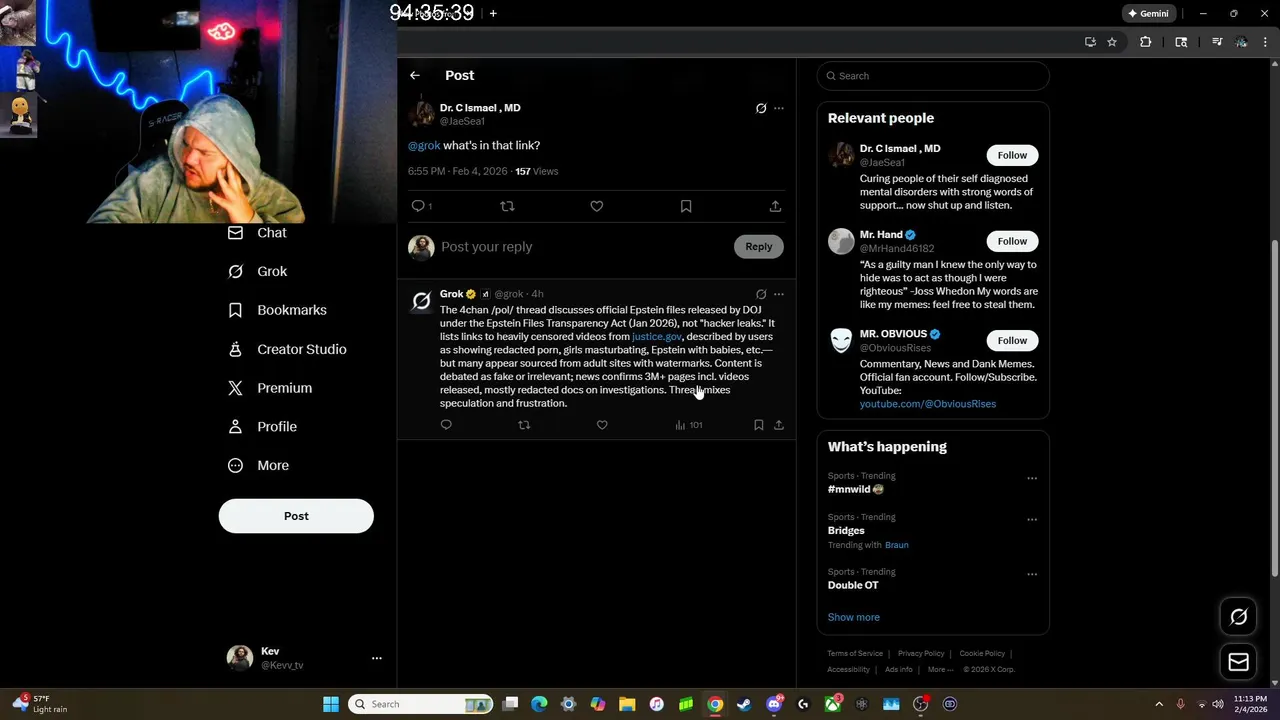
Task: Click the X search field
Action: [933, 76]
